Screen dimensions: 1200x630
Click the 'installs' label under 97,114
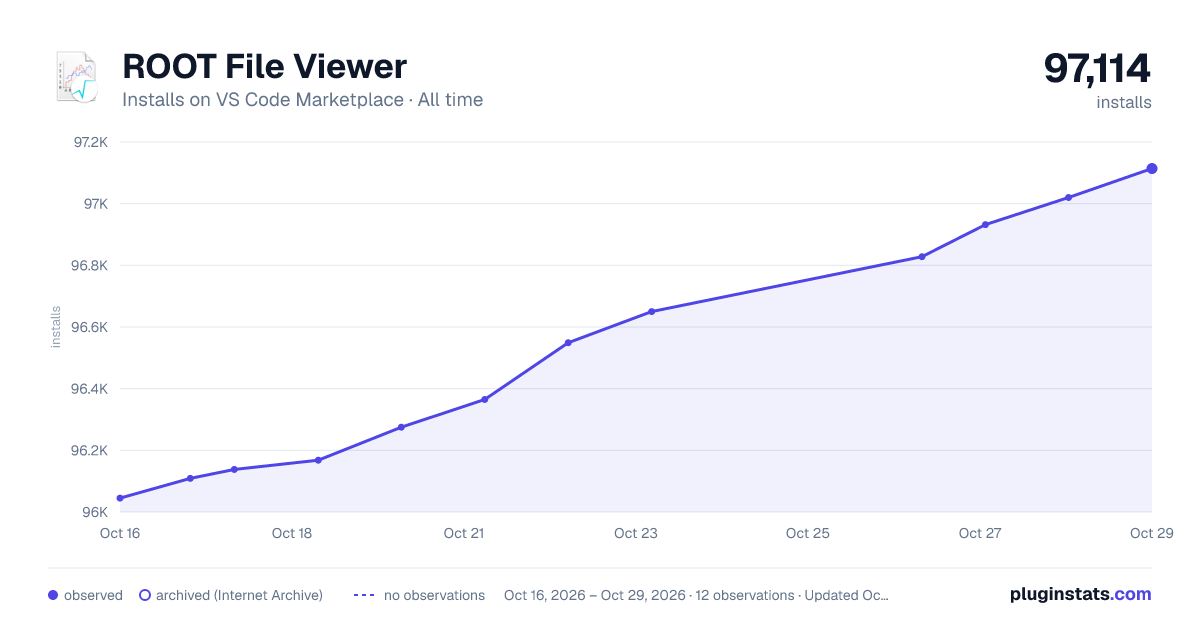click(x=1124, y=103)
